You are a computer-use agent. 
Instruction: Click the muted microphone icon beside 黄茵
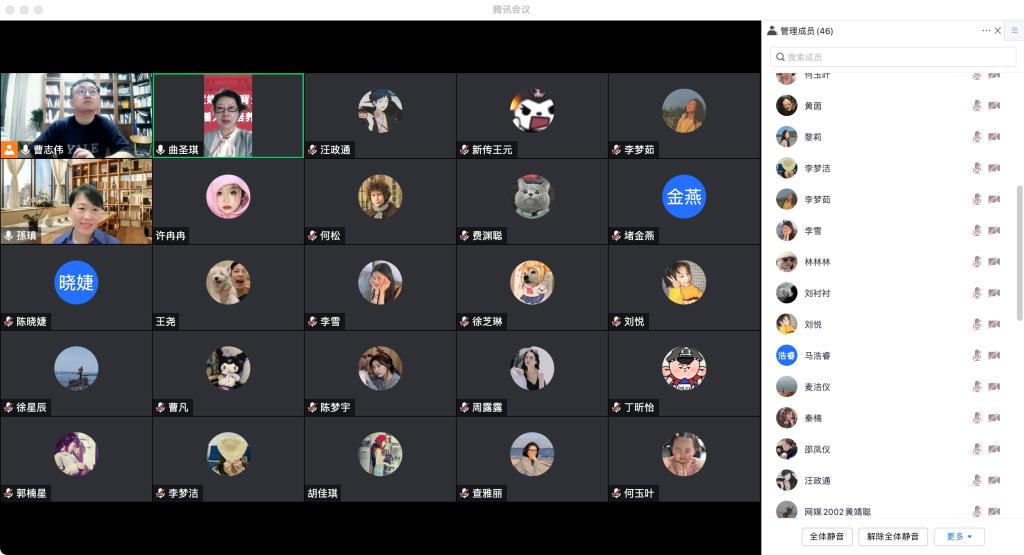(x=976, y=106)
